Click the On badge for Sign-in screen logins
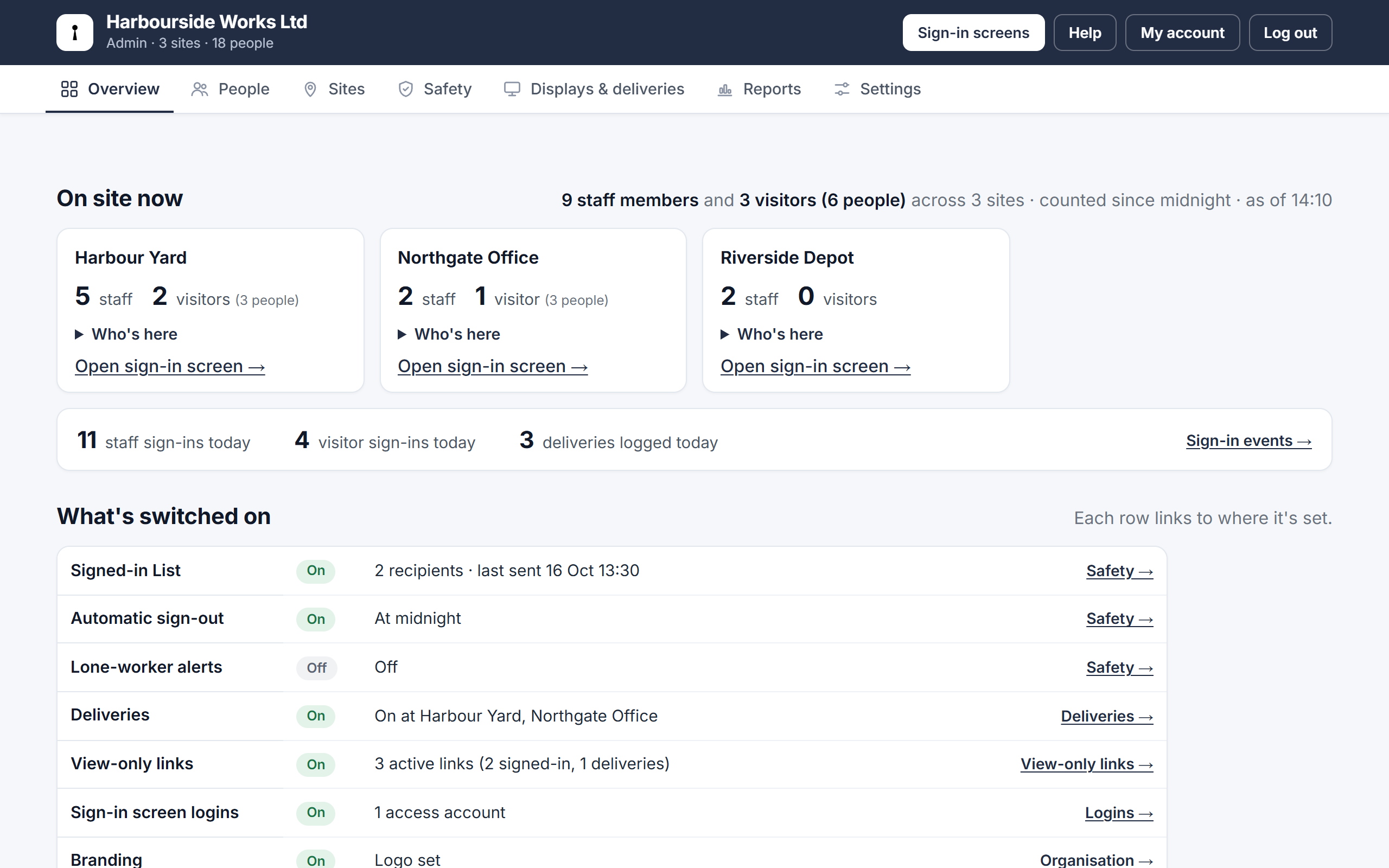This screenshot has height=868, width=1389. tap(316, 813)
